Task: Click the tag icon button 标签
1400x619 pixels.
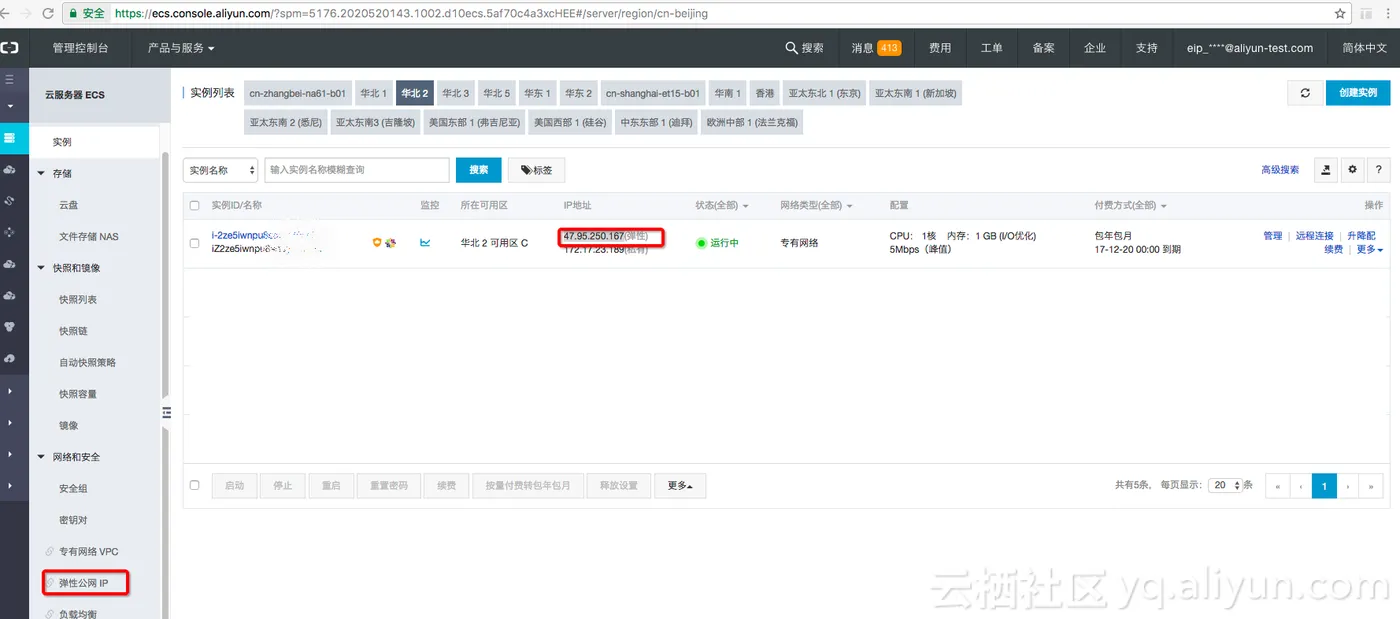Action: point(536,170)
